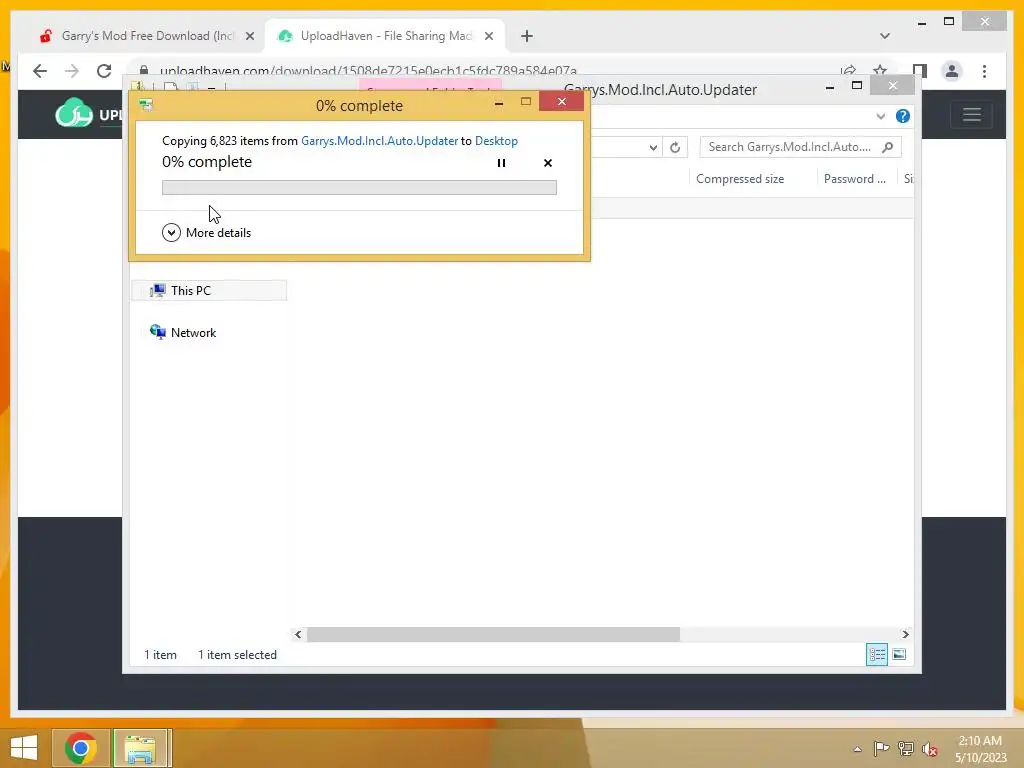Click the horizontal scrollbar thumb in Explorer
The width and height of the screenshot is (1024, 768).
tap(493, 634)
